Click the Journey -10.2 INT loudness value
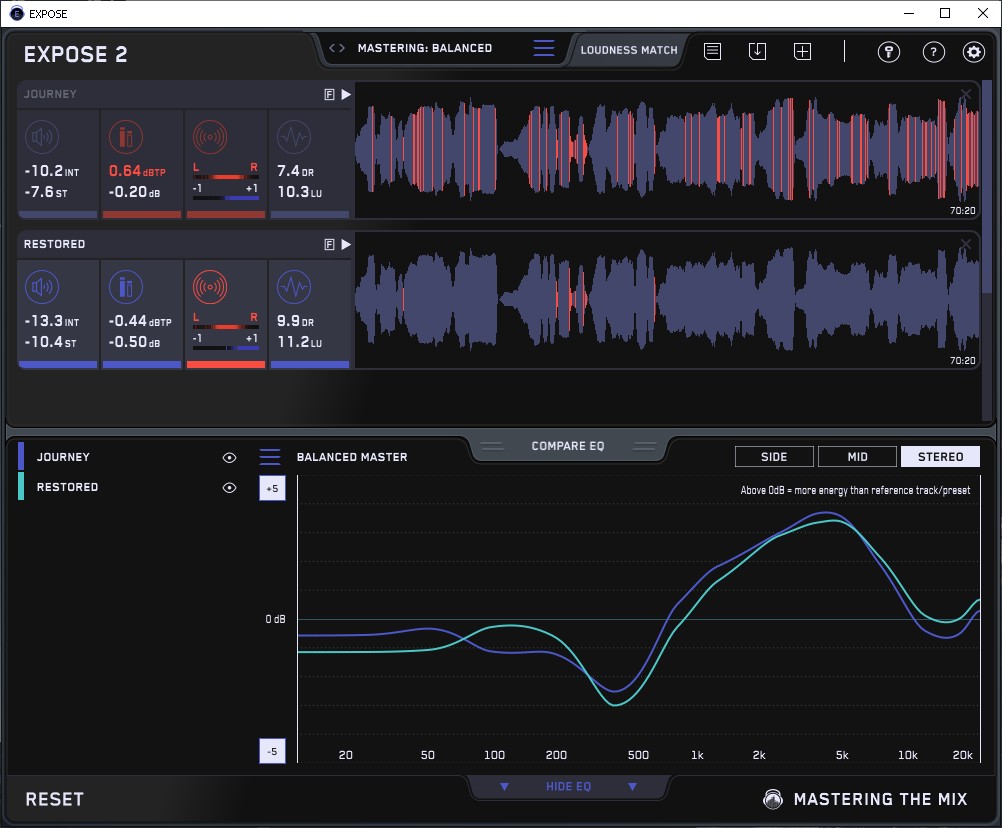 tap(52, 171)
